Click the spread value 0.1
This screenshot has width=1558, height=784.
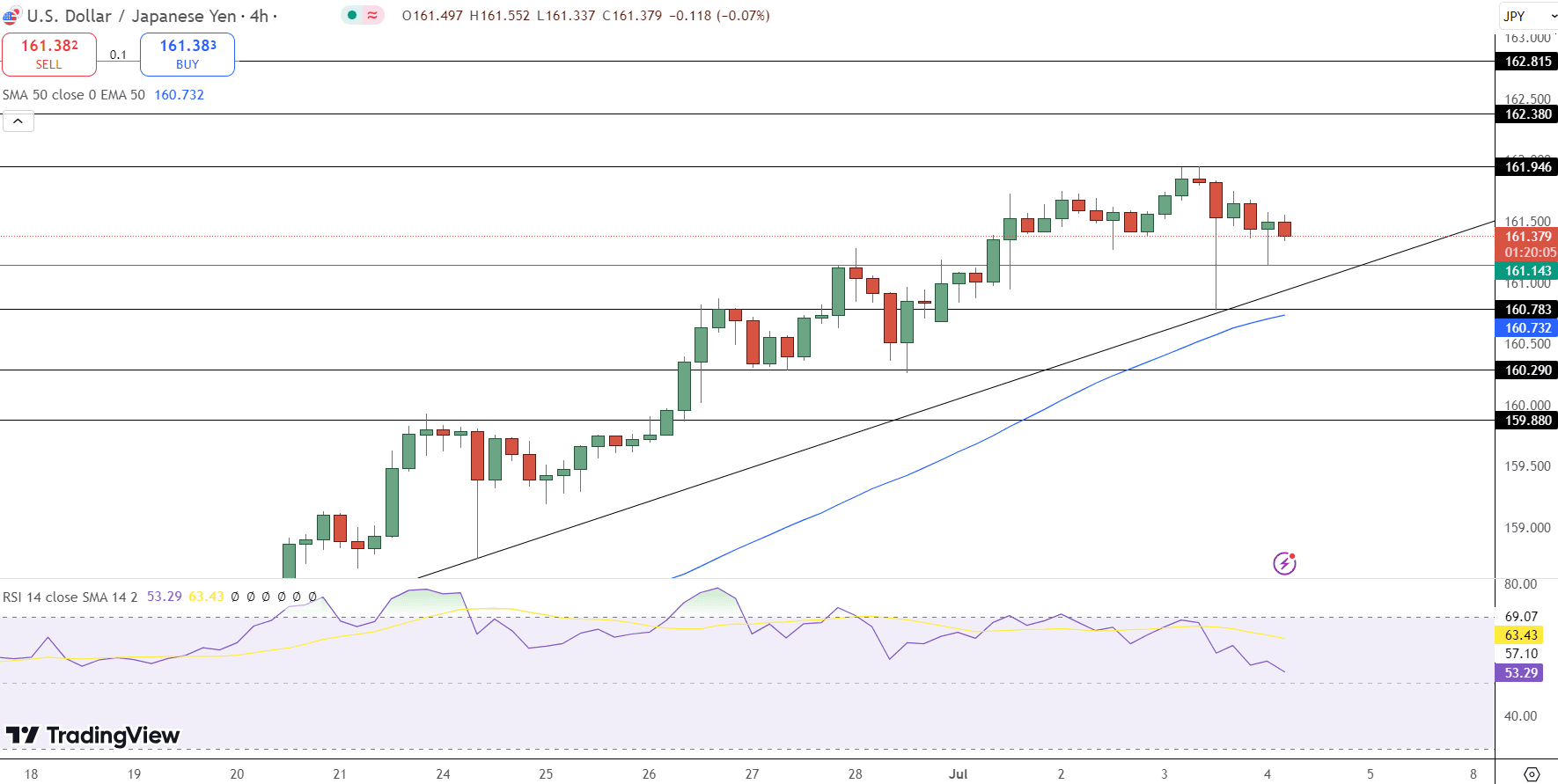pos(118,55)
